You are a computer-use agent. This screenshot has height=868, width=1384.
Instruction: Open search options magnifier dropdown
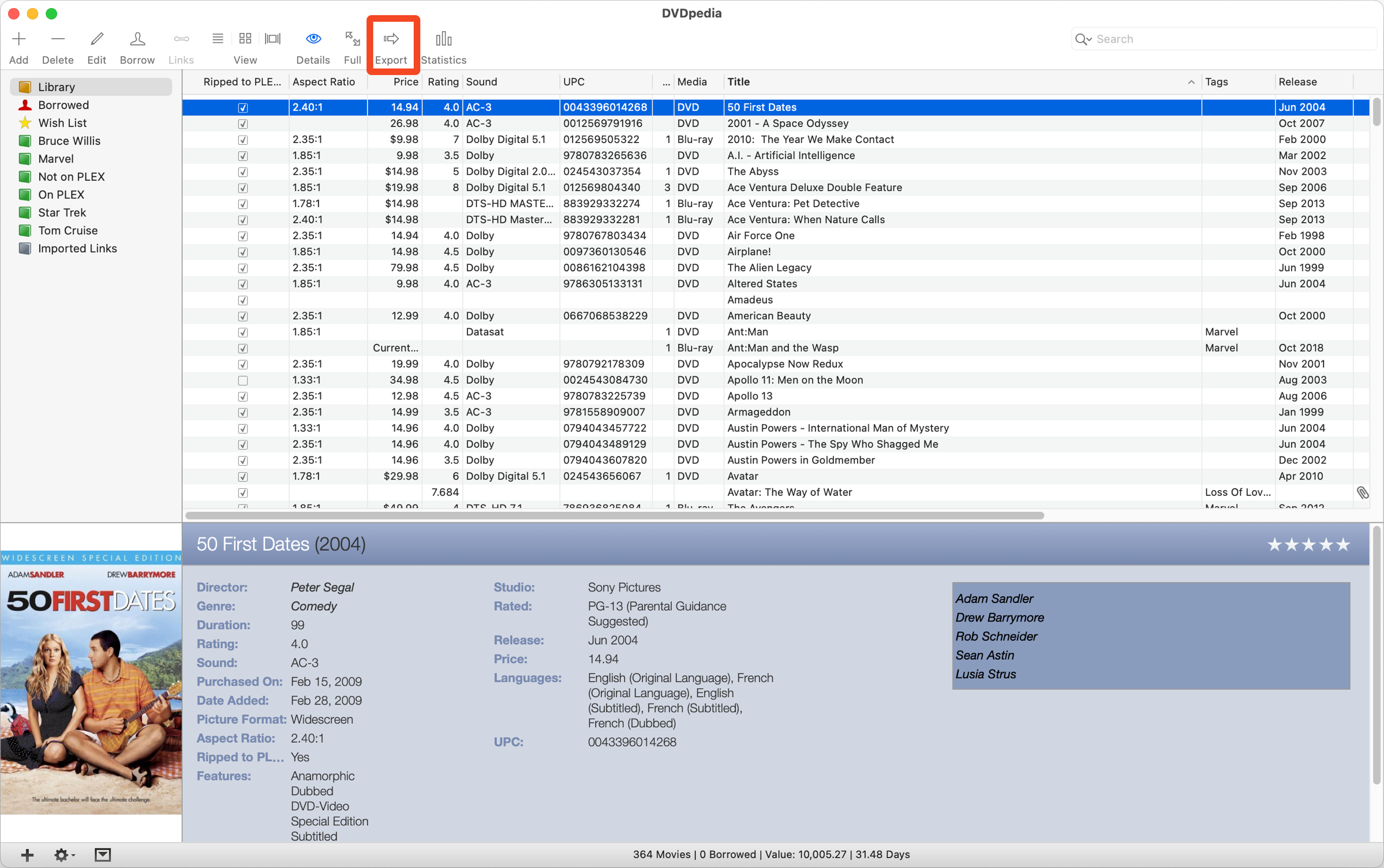coord(1083,39)
